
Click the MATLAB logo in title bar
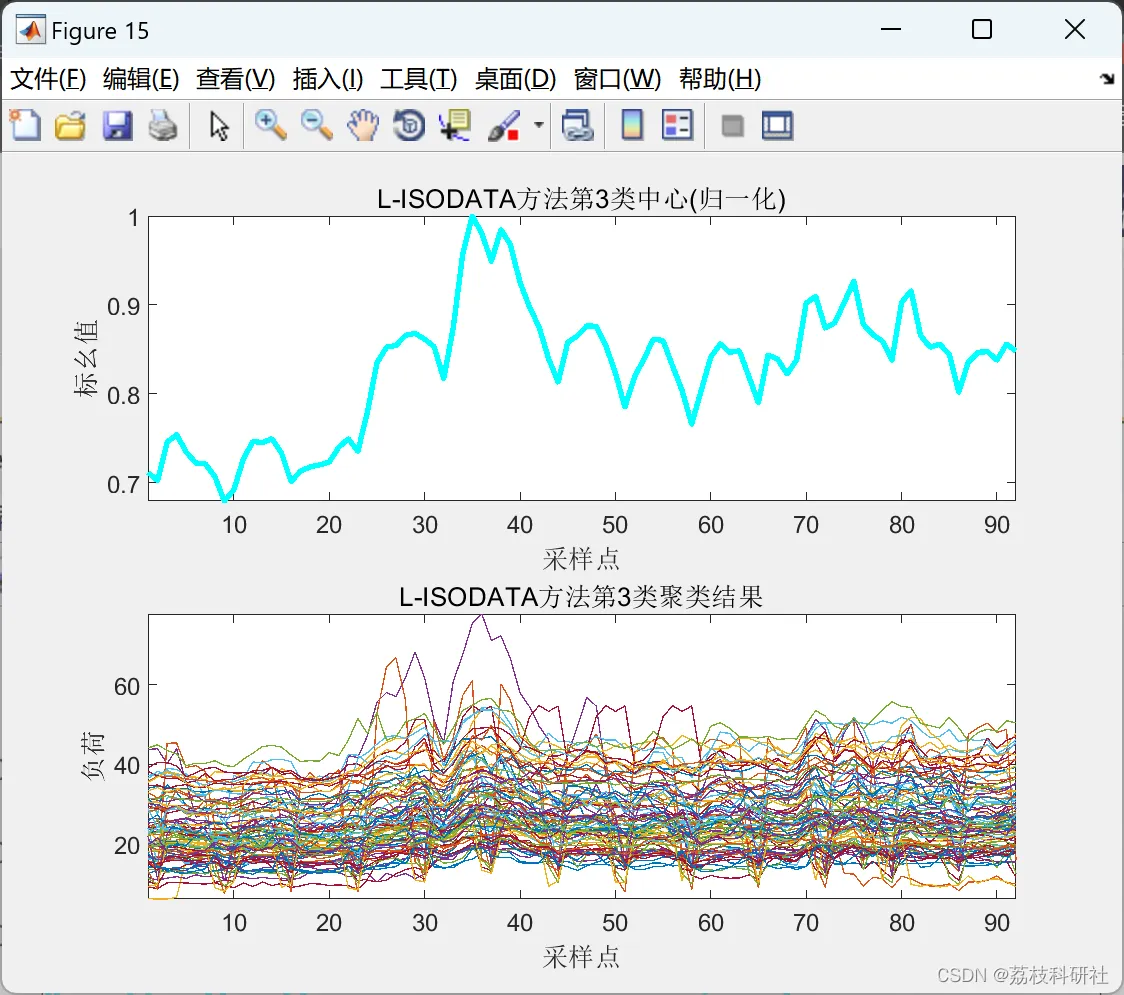coord(30,30)
